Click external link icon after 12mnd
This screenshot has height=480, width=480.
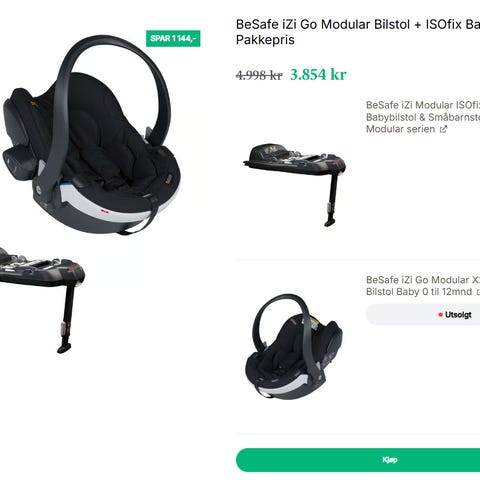478,292
